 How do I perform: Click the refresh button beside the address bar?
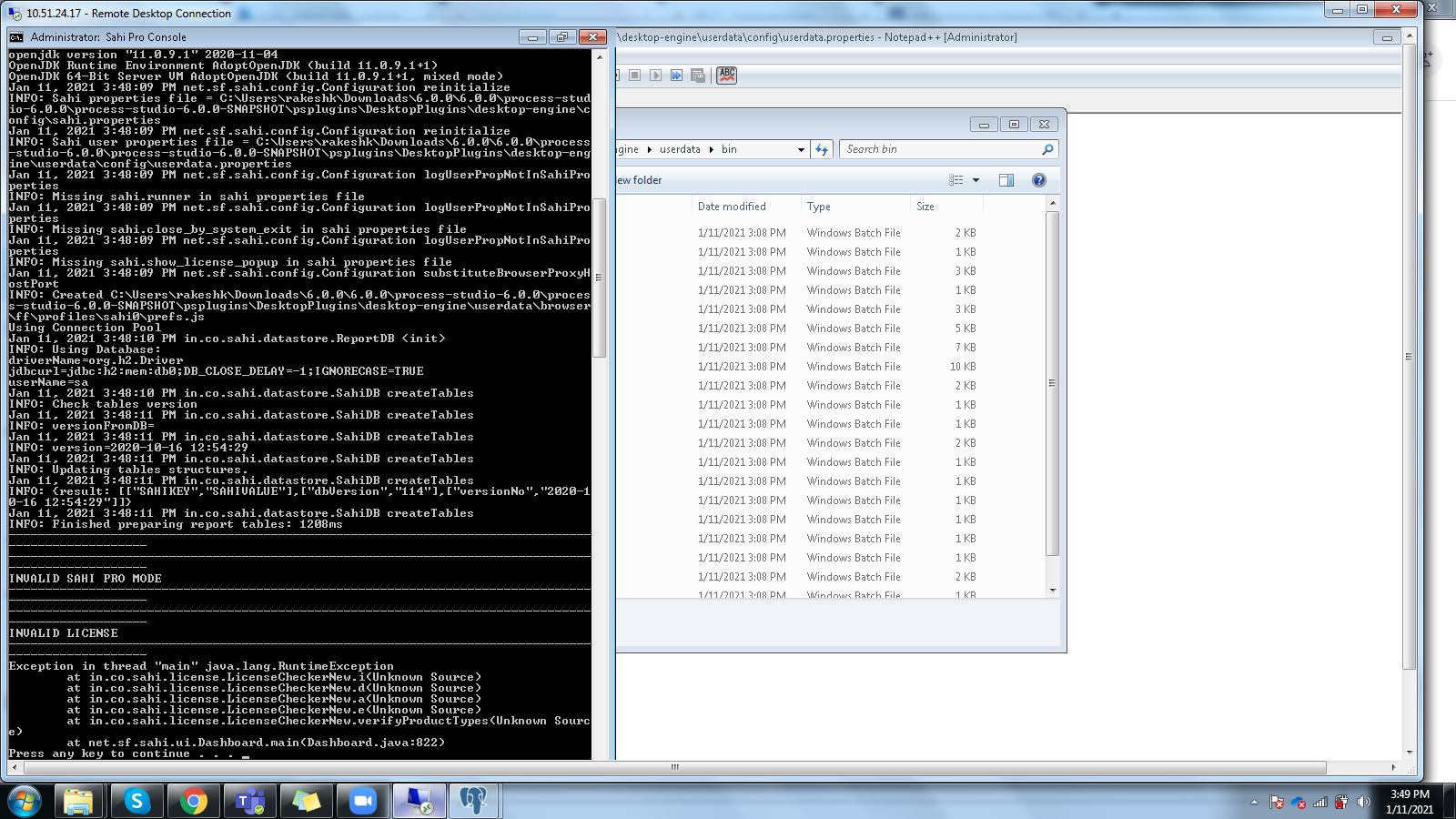(822, 149)
